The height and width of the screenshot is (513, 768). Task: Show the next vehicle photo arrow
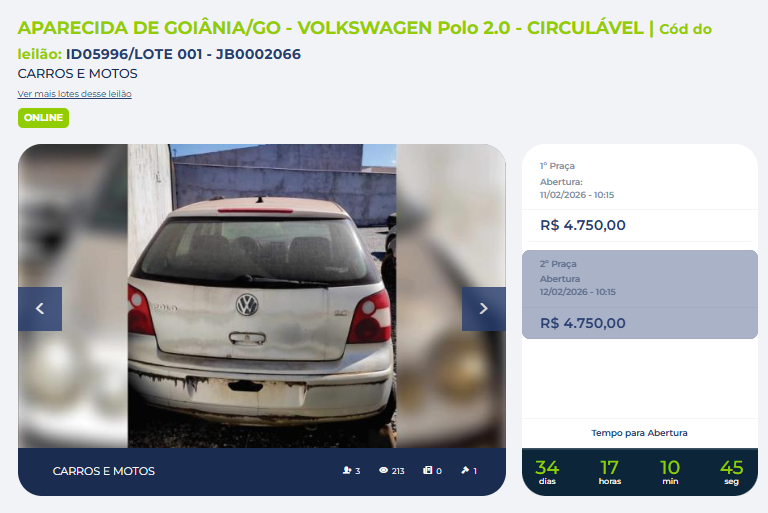(x=483, y=309)
